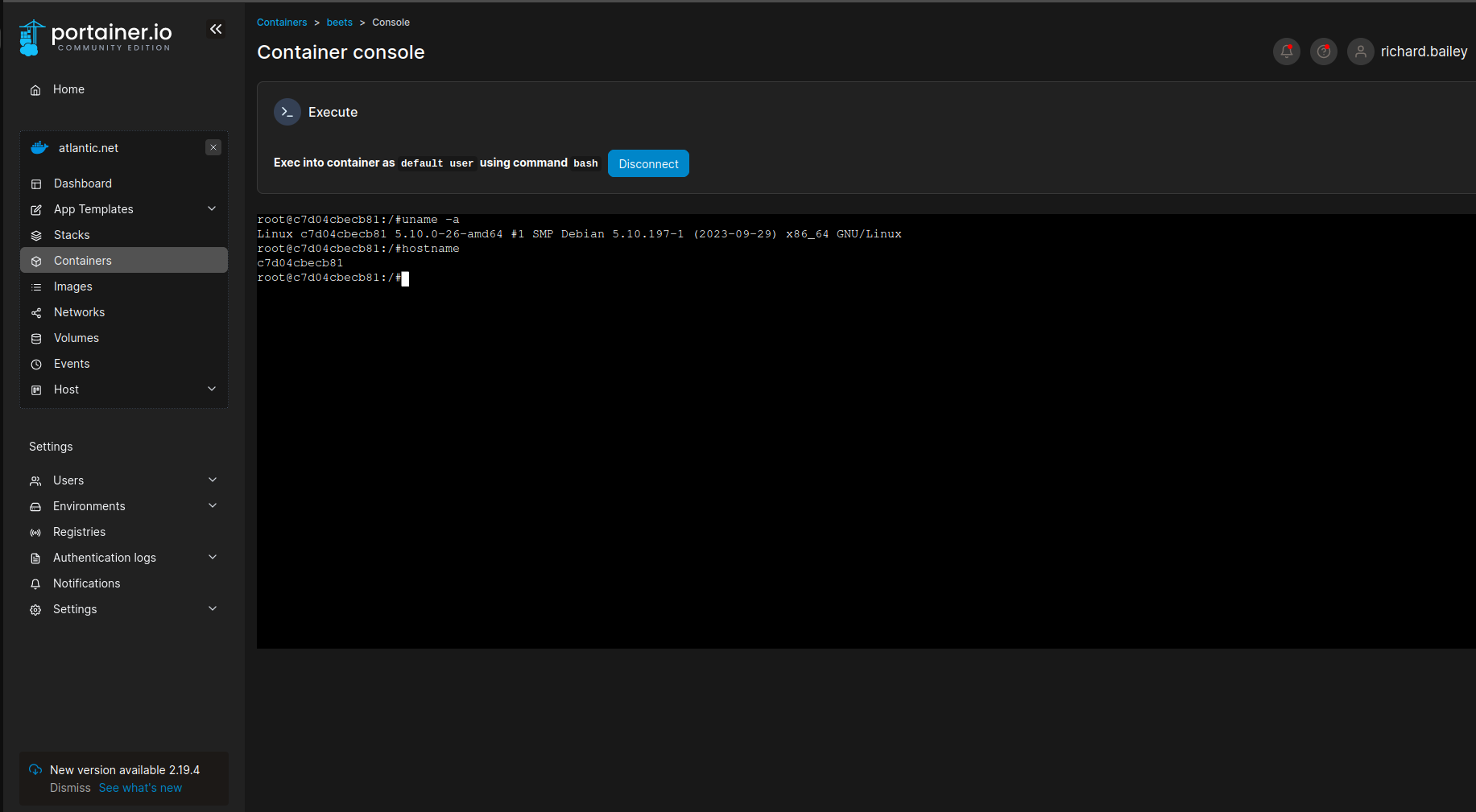Expand the Settings submenu chevron
1476x812 pixels.
point(213,608)
